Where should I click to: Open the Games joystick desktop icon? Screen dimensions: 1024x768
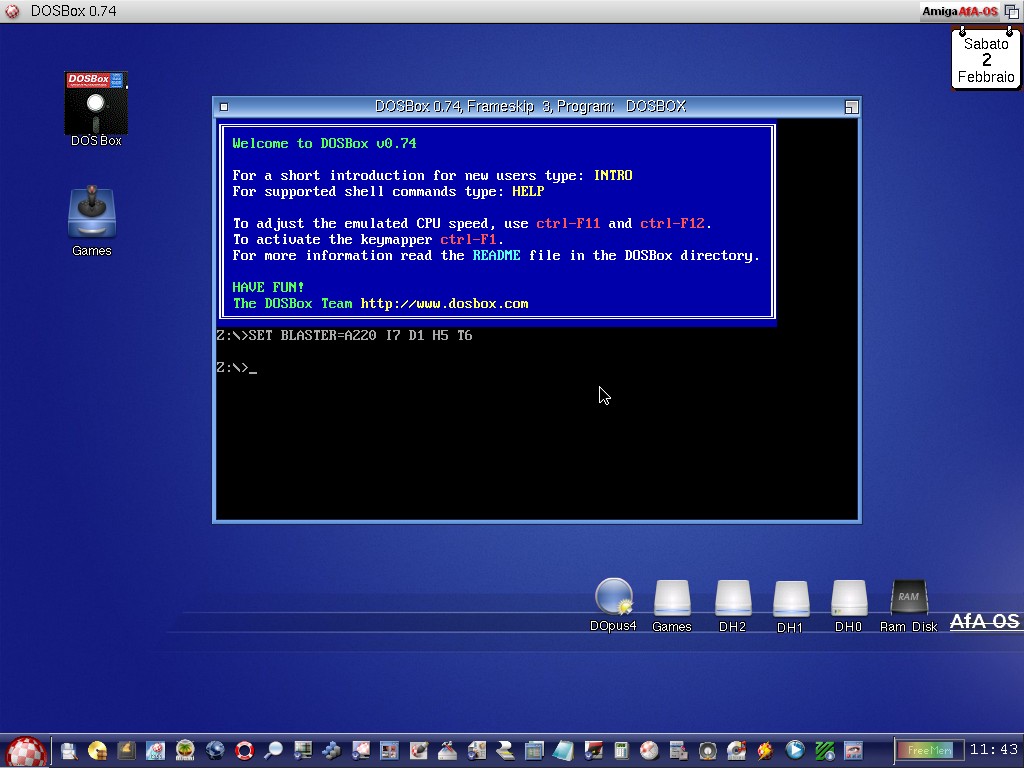tap(91, 214)
